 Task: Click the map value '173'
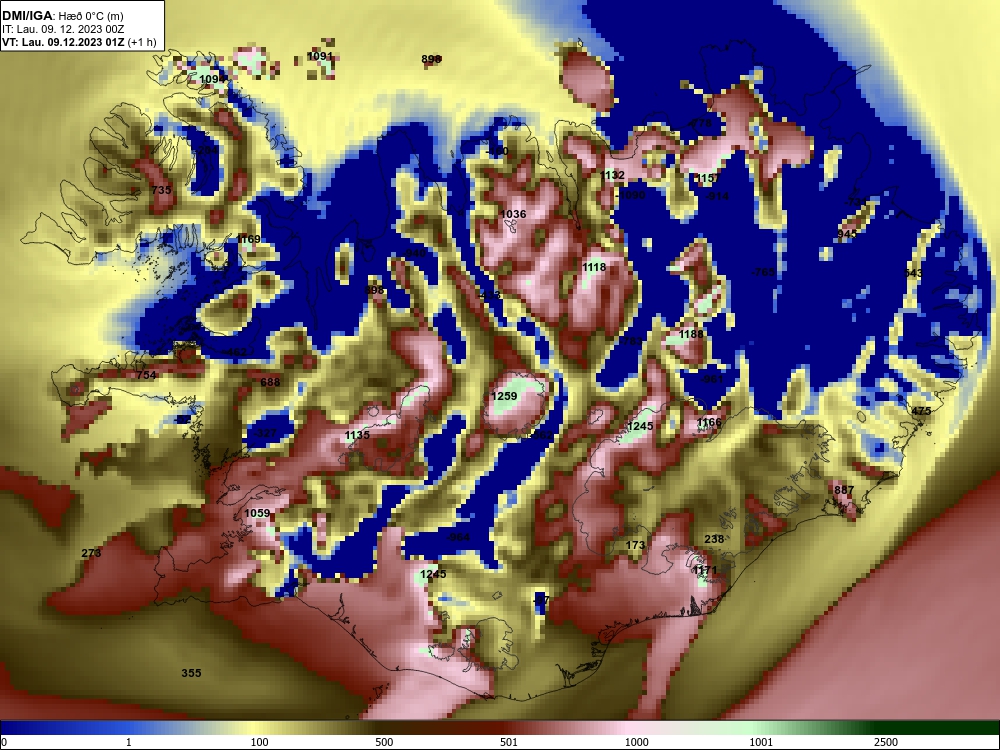pos(635,545)
